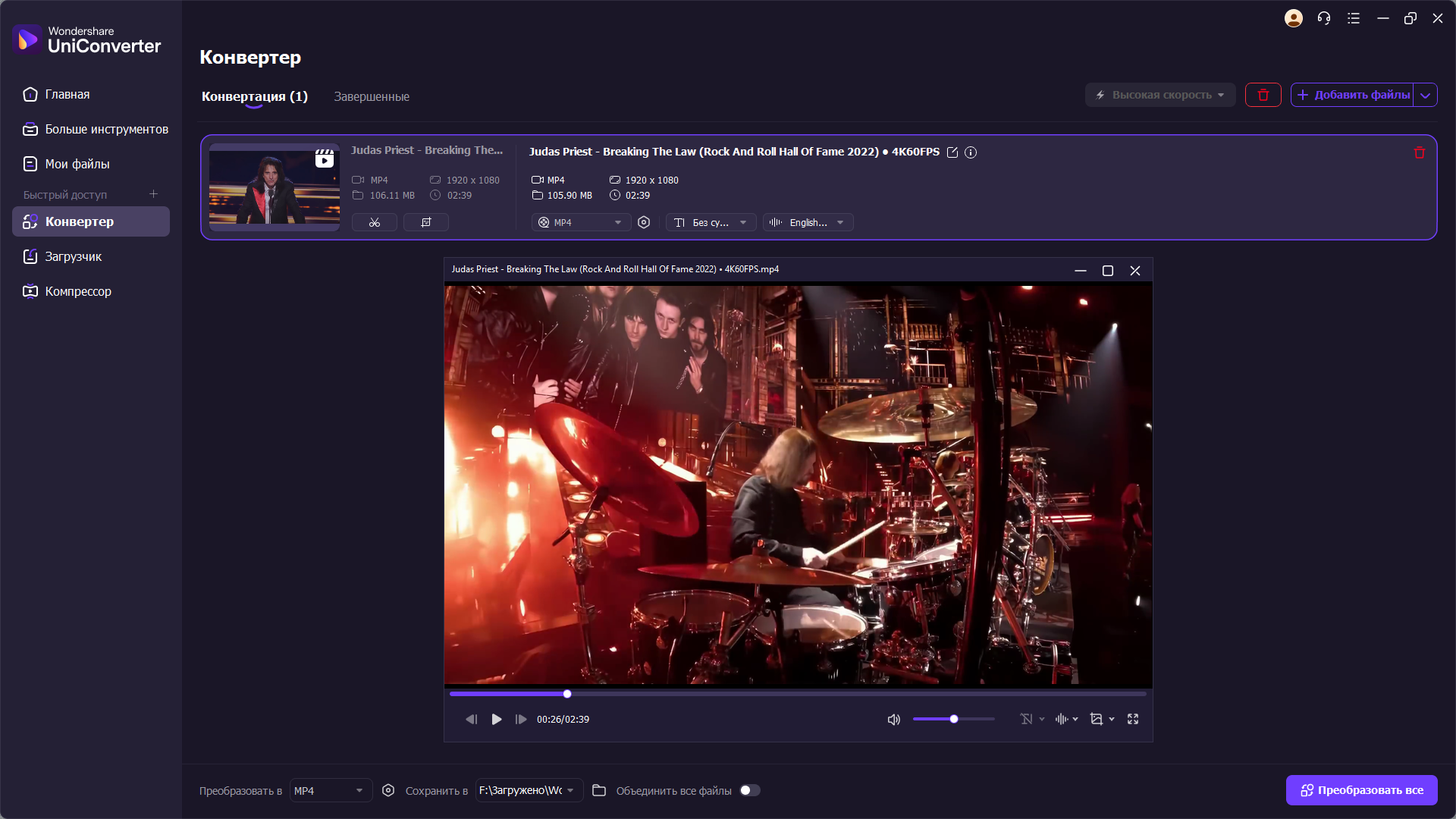The height and width of the screenshot is (819, 1456).
Task: Open the English audio track dropdown
Action: [x=808, y=222]
